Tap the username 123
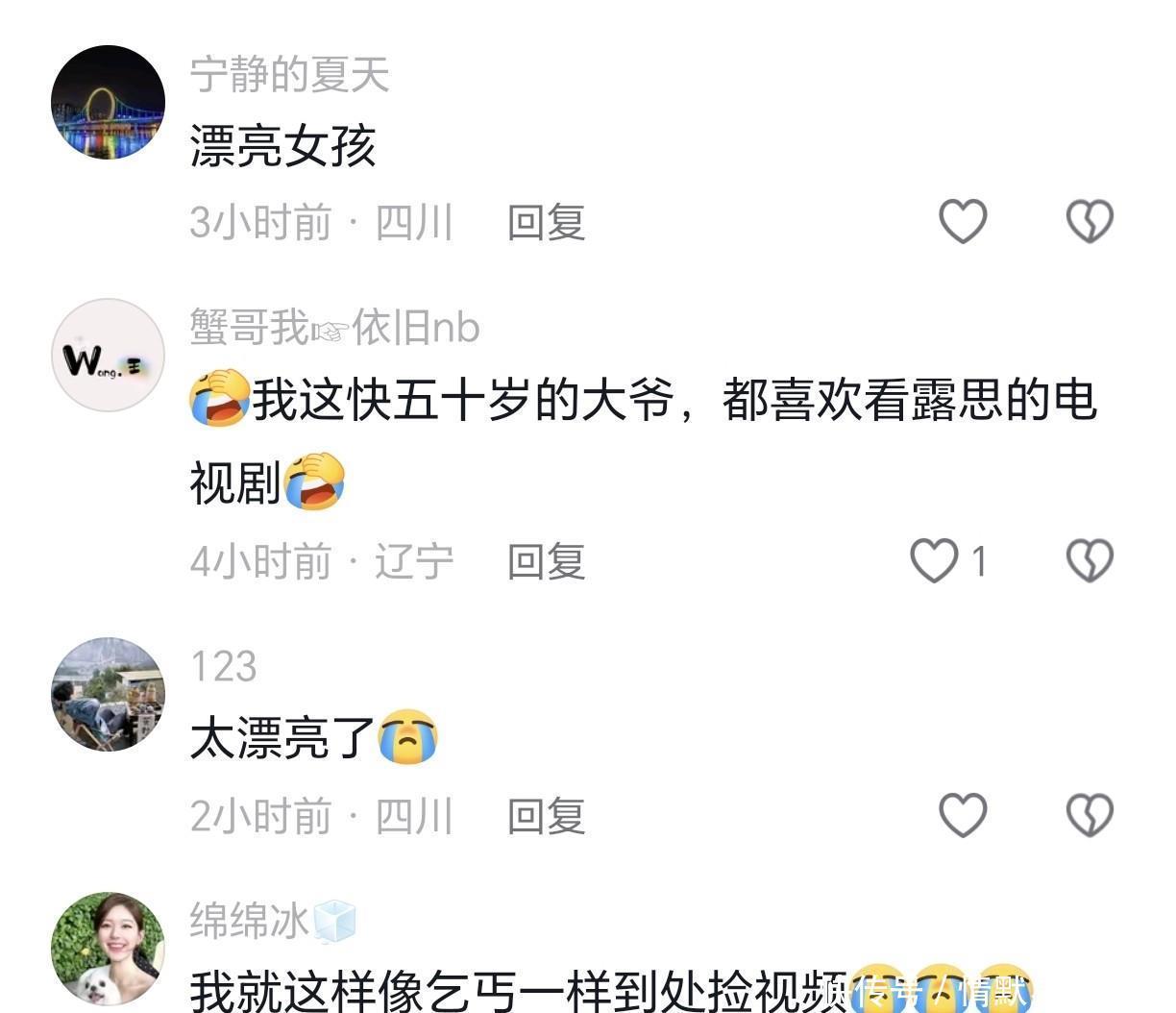 click(x=223, y=666)
